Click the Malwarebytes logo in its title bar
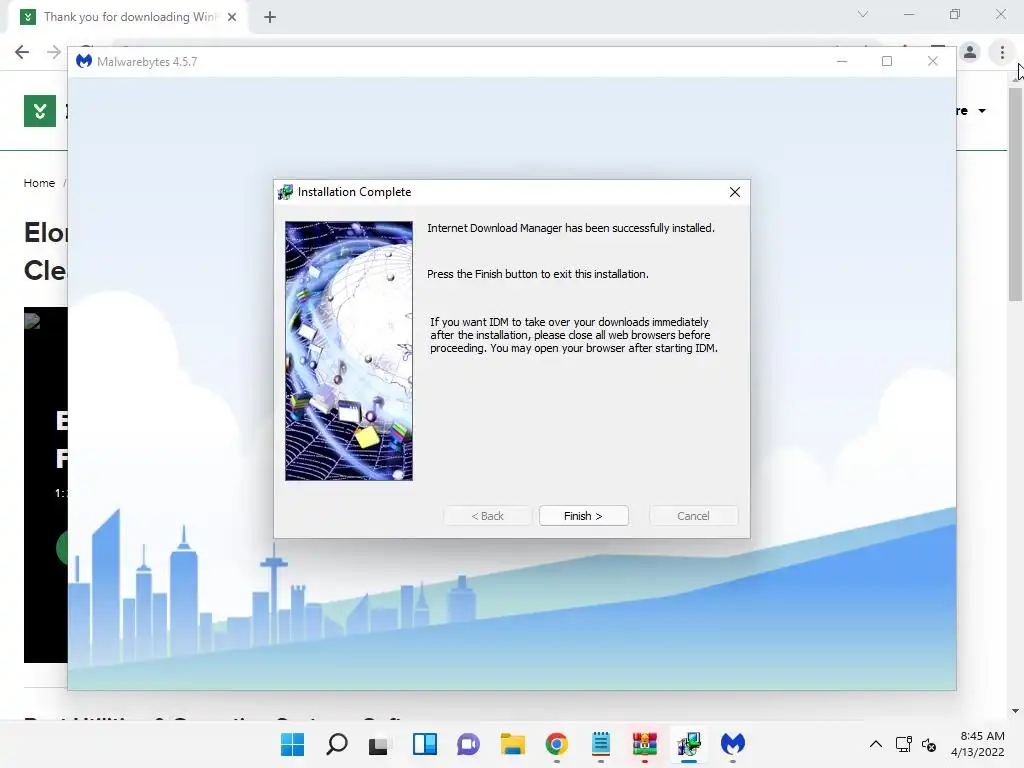The width and height of the screenshot is (1024, 768). coord(84,61)
